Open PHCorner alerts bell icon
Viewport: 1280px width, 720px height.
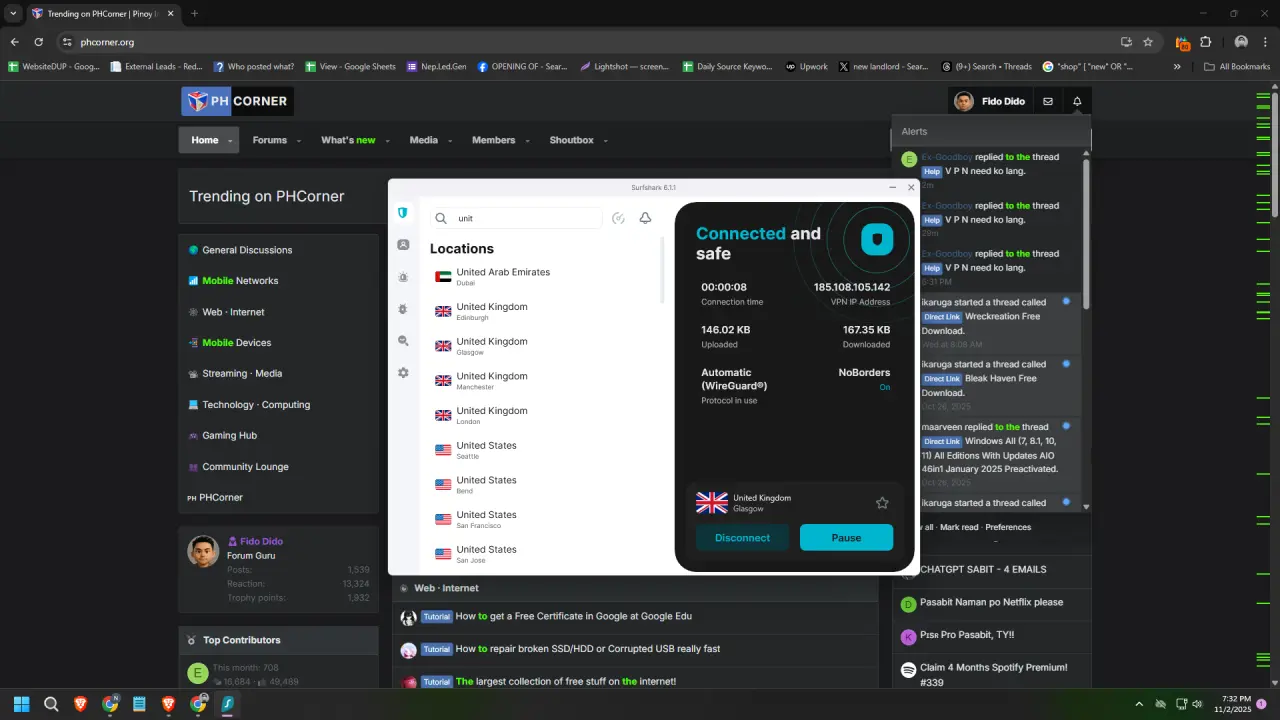click(x=1077, y=101)
